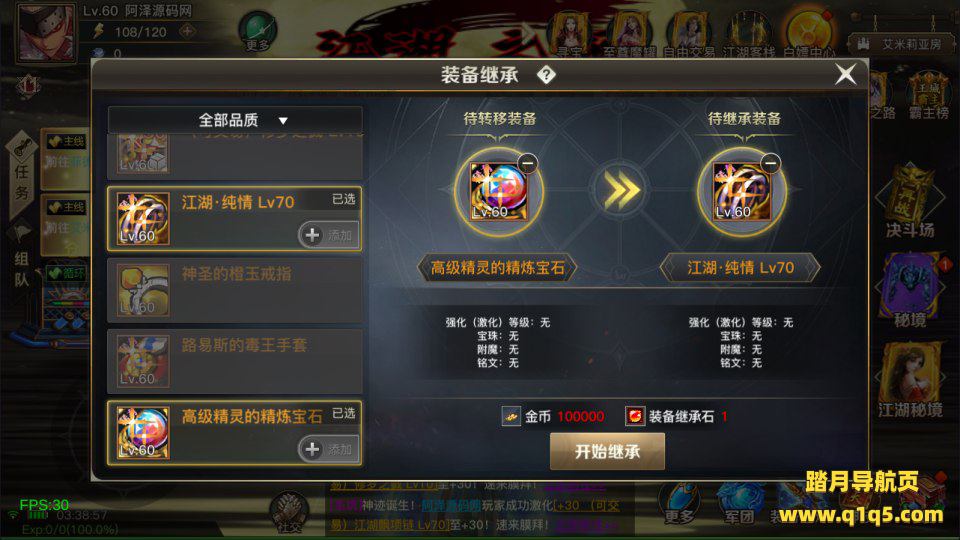
Task: Add stamina with the plus icon
Action: [187, 31]
